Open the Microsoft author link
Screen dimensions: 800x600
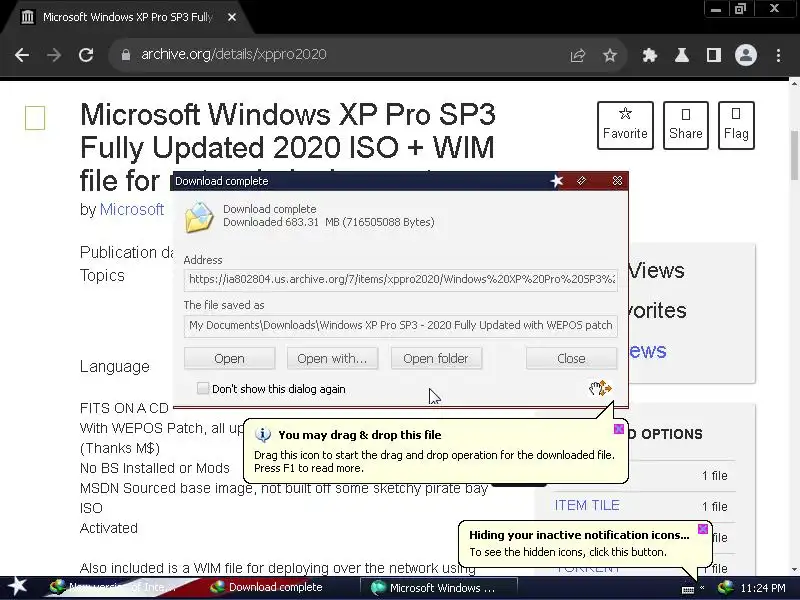pyautogui.click(x=132, y=209)
